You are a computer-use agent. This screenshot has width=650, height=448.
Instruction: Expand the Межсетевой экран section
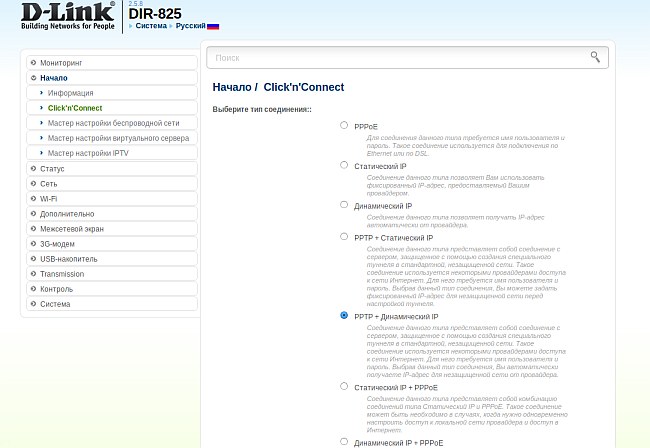coord(112,229)
